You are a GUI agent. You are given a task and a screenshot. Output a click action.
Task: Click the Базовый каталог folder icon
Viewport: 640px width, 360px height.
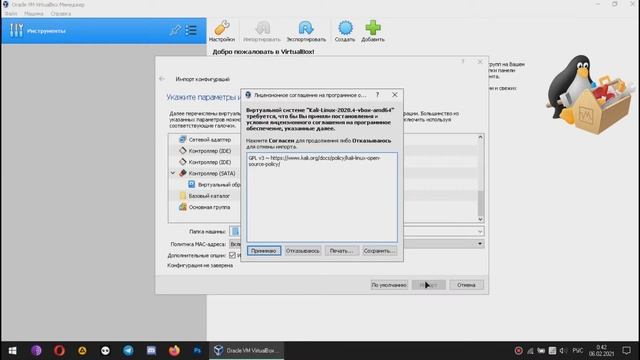tap(182, 196)
